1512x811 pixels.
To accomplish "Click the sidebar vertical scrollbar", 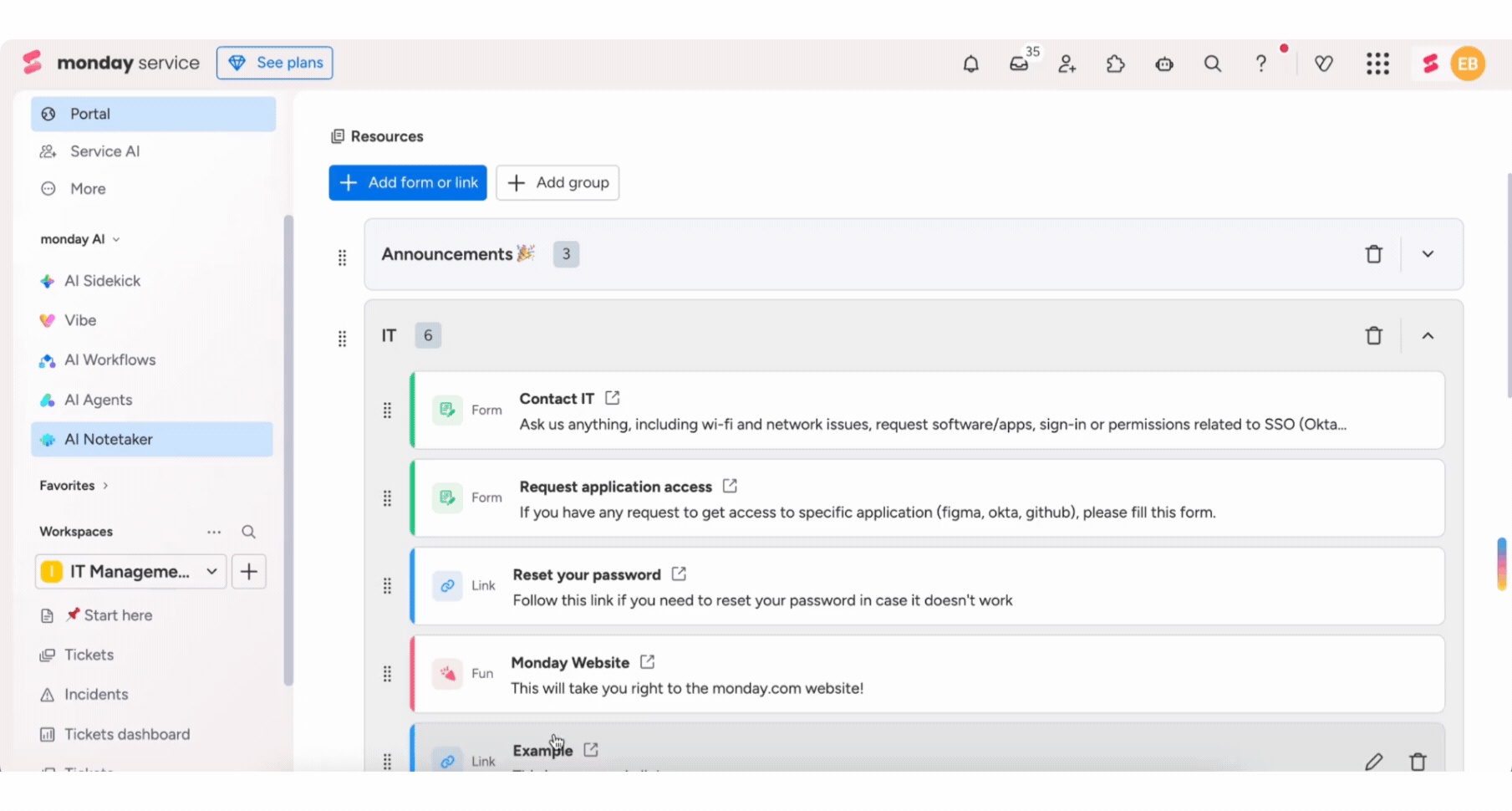I will (x=288, y=450).
